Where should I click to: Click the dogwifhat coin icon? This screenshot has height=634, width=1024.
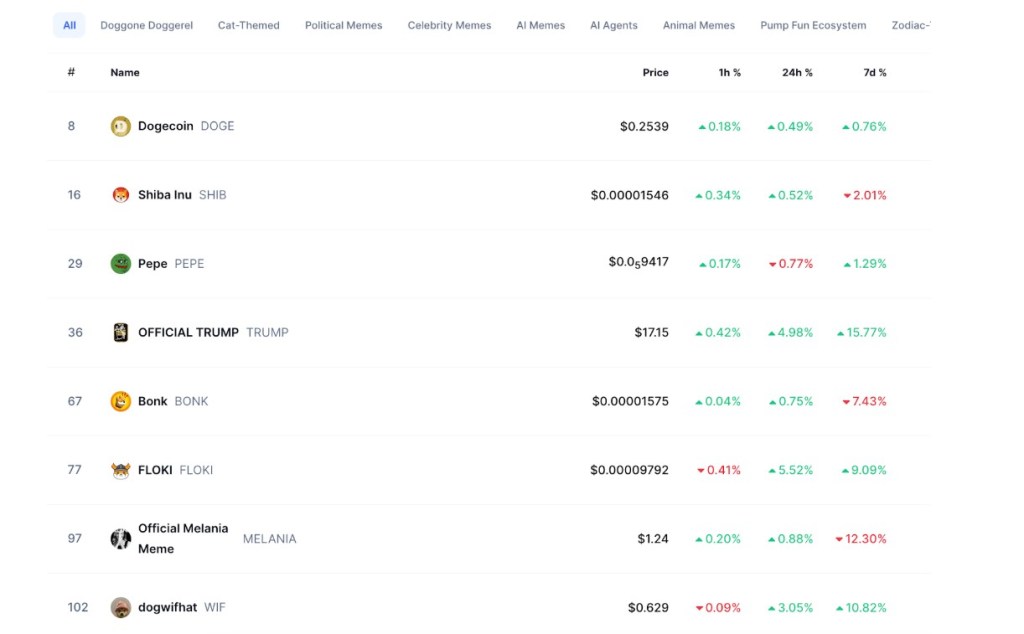click(x=121, y=607)
